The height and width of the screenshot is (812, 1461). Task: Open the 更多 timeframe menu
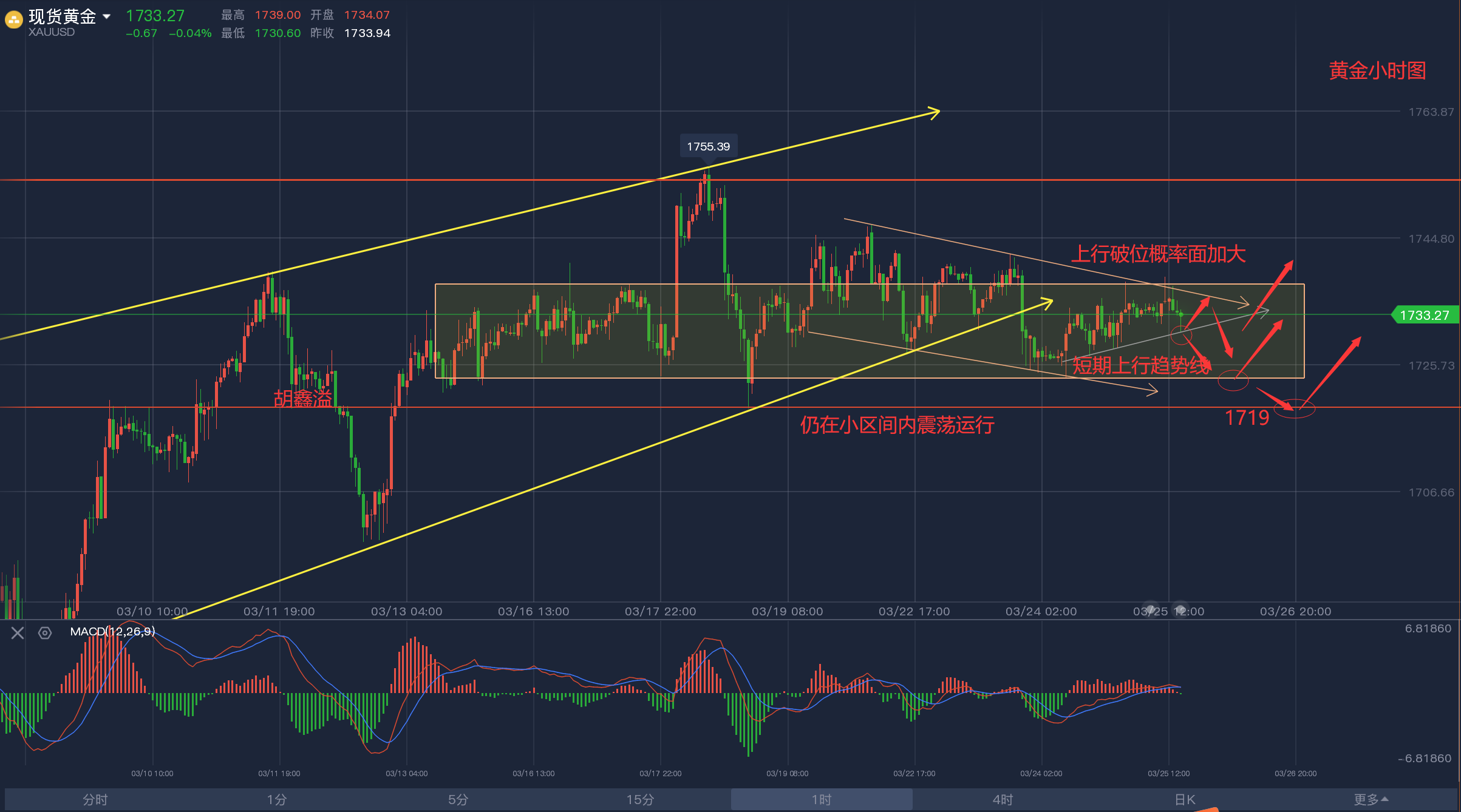click(1370, 799)
